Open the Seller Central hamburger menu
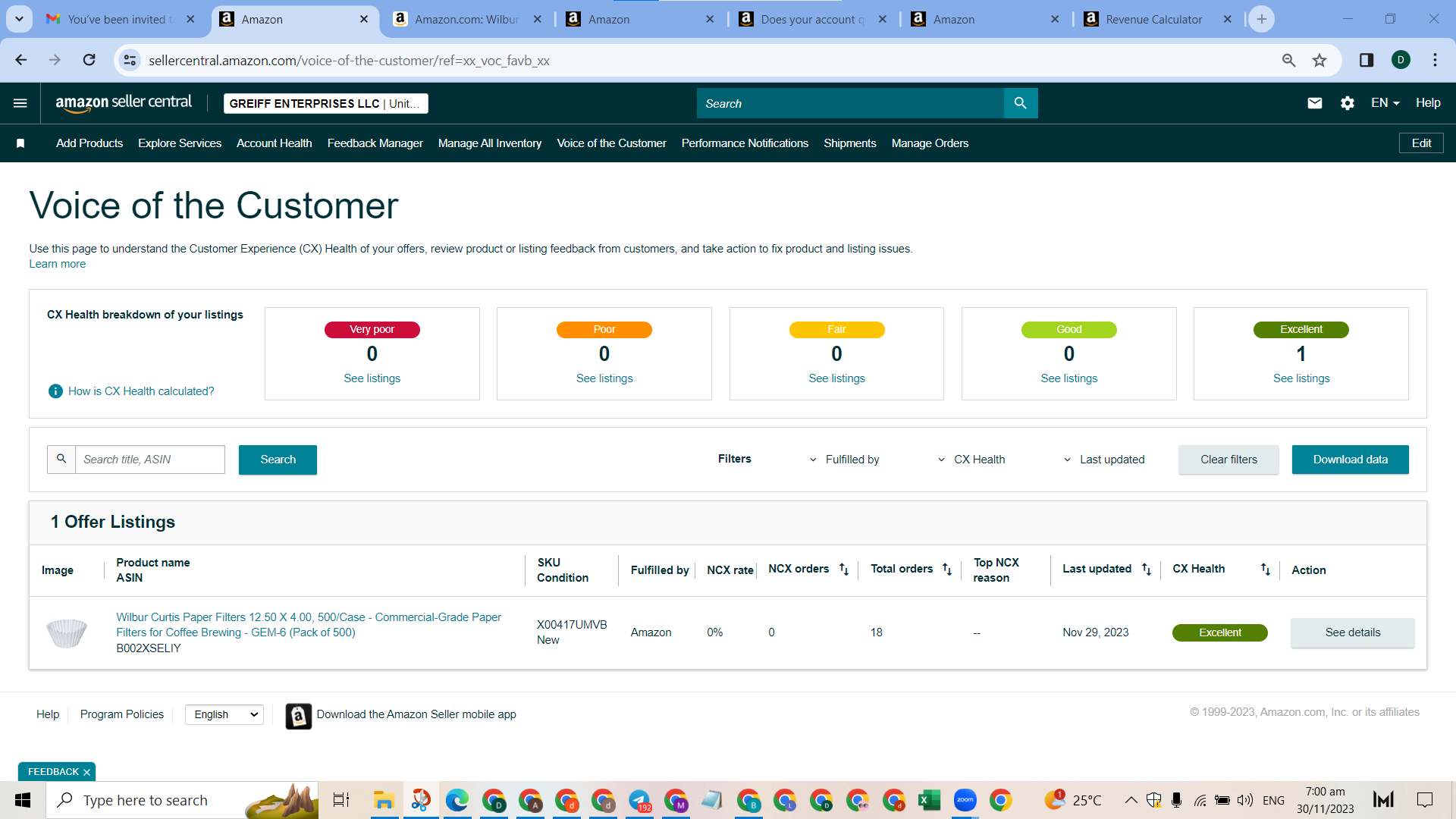The height and width of the screenshot is (819, 1456). (x=20, y=103)
